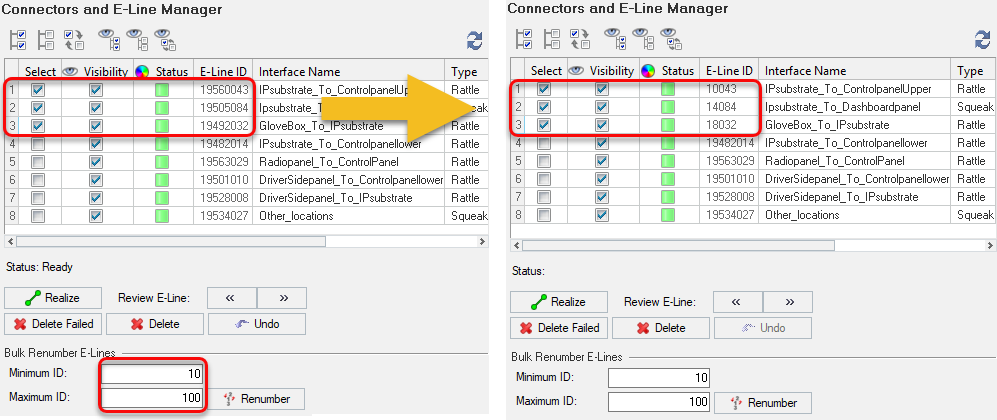The image size is (997, 420).
Task: Click Select All E-Lines icon in left panel
Action: [x=18, y=40]
